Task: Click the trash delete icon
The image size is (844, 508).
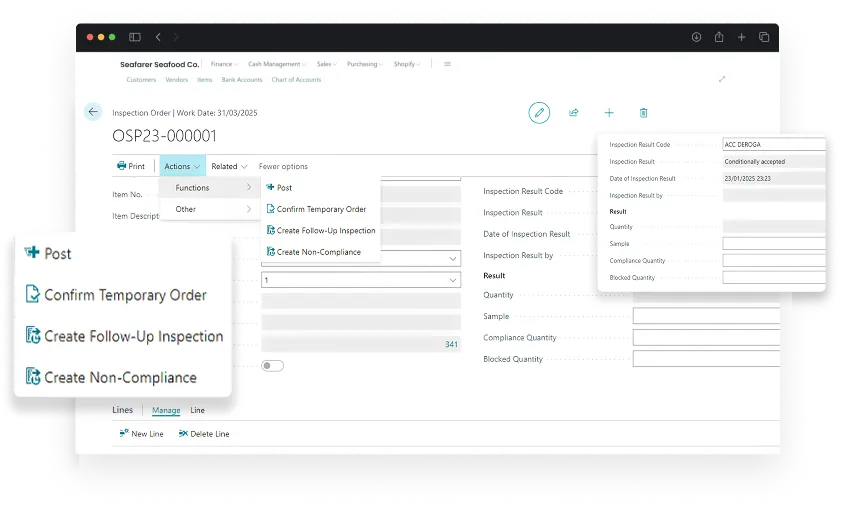Action: tap(643, 113)
